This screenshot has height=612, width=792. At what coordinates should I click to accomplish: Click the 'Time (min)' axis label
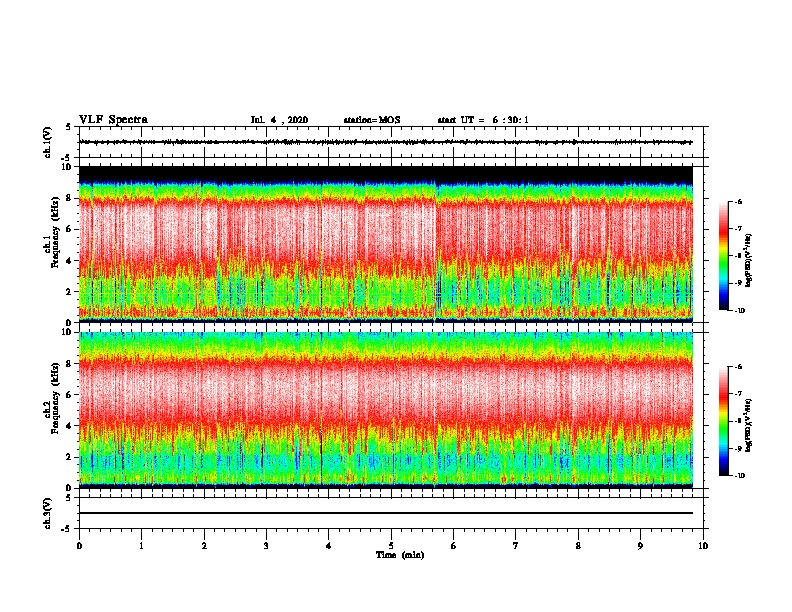pos(400,555)
